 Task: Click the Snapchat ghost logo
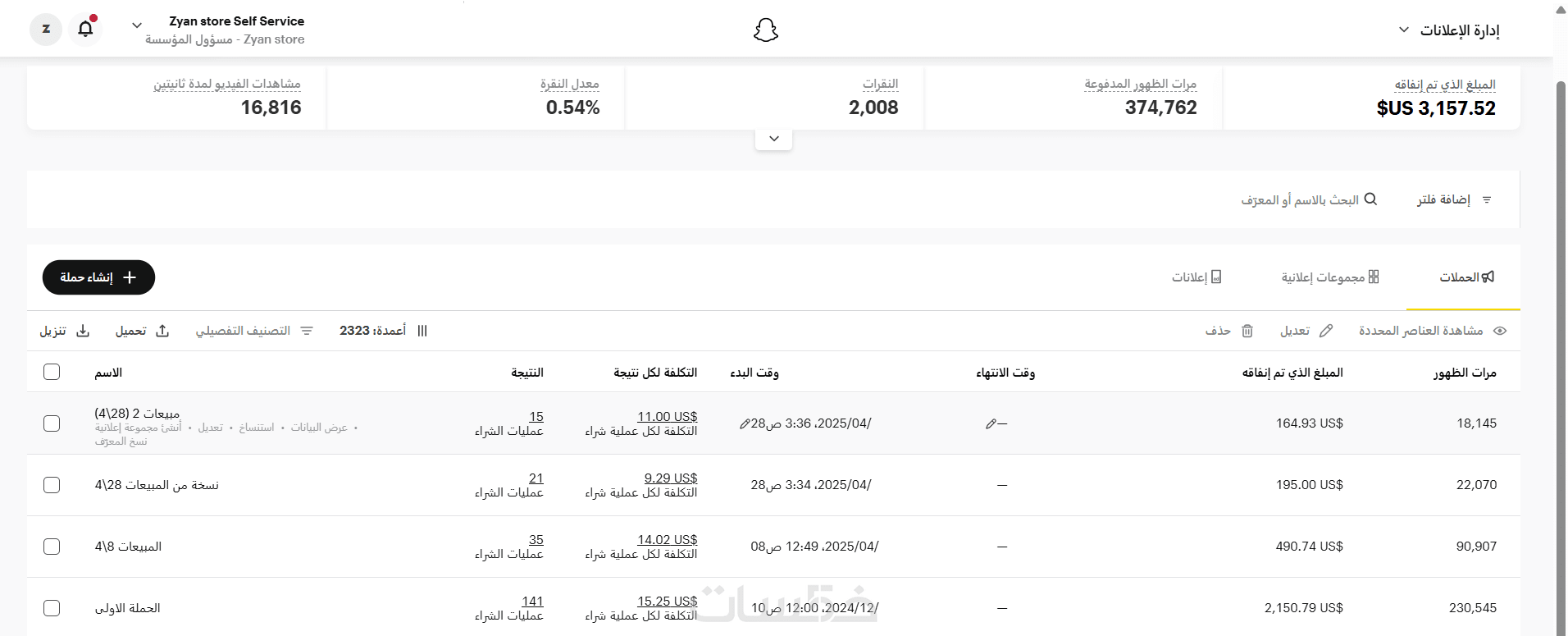pos(765,30)
